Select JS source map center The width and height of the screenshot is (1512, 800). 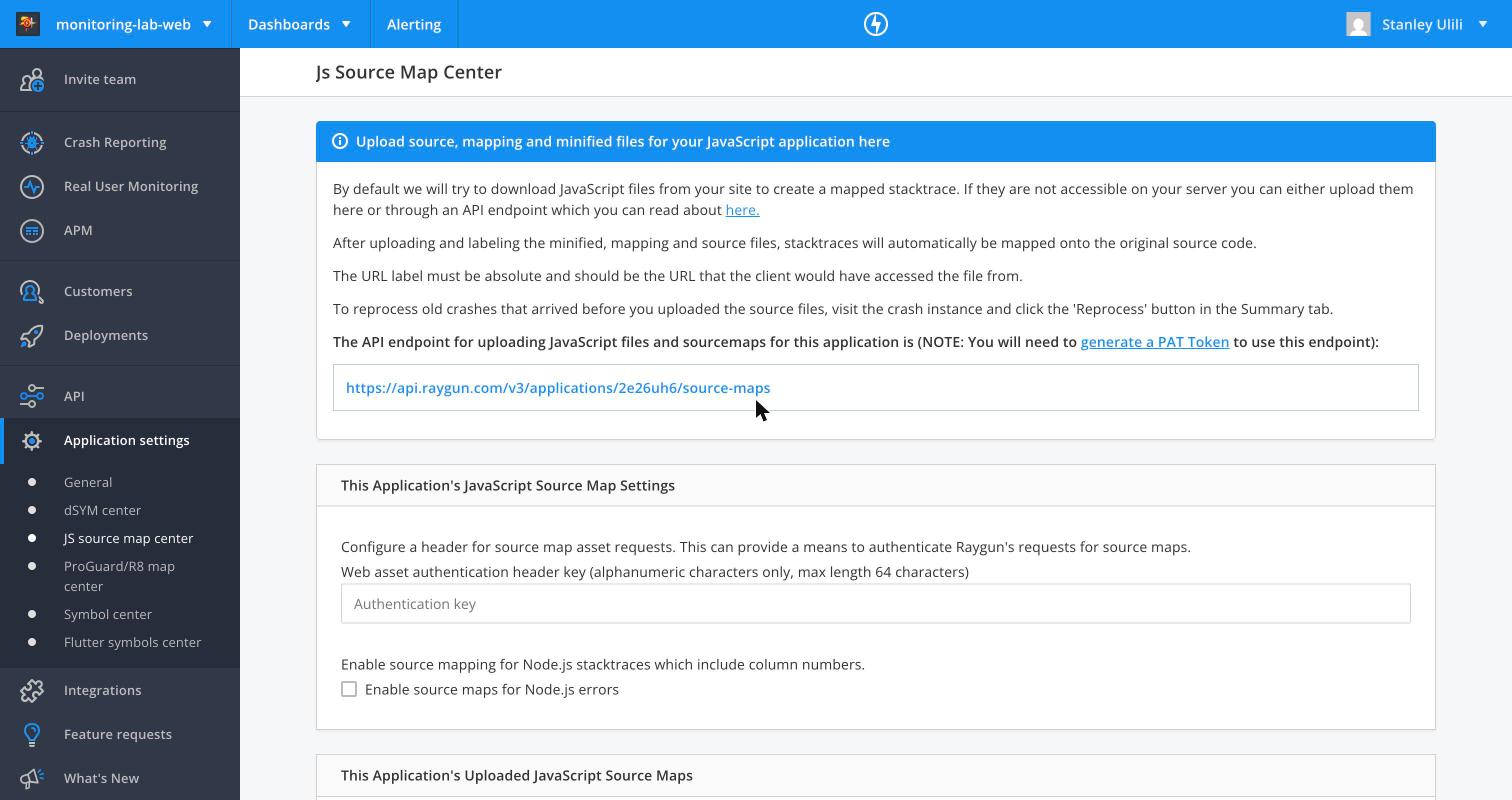pos(129,538)
